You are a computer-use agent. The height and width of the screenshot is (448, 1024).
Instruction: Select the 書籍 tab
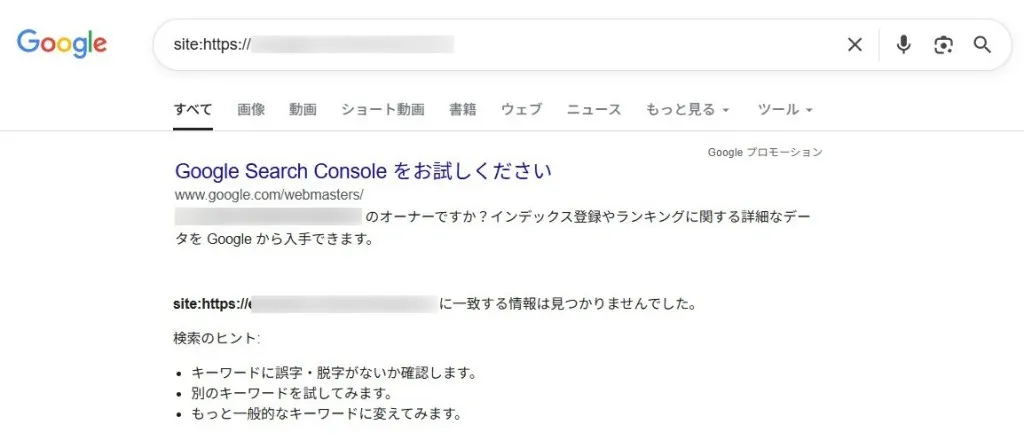[462, 109]
